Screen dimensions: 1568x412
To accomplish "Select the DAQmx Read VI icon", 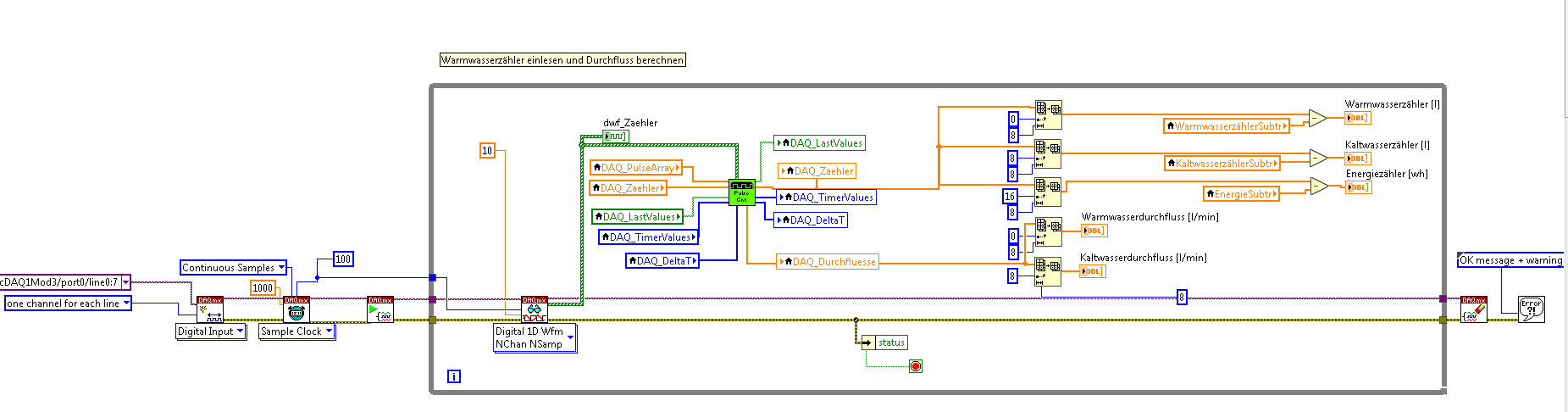I will point(535,309).
